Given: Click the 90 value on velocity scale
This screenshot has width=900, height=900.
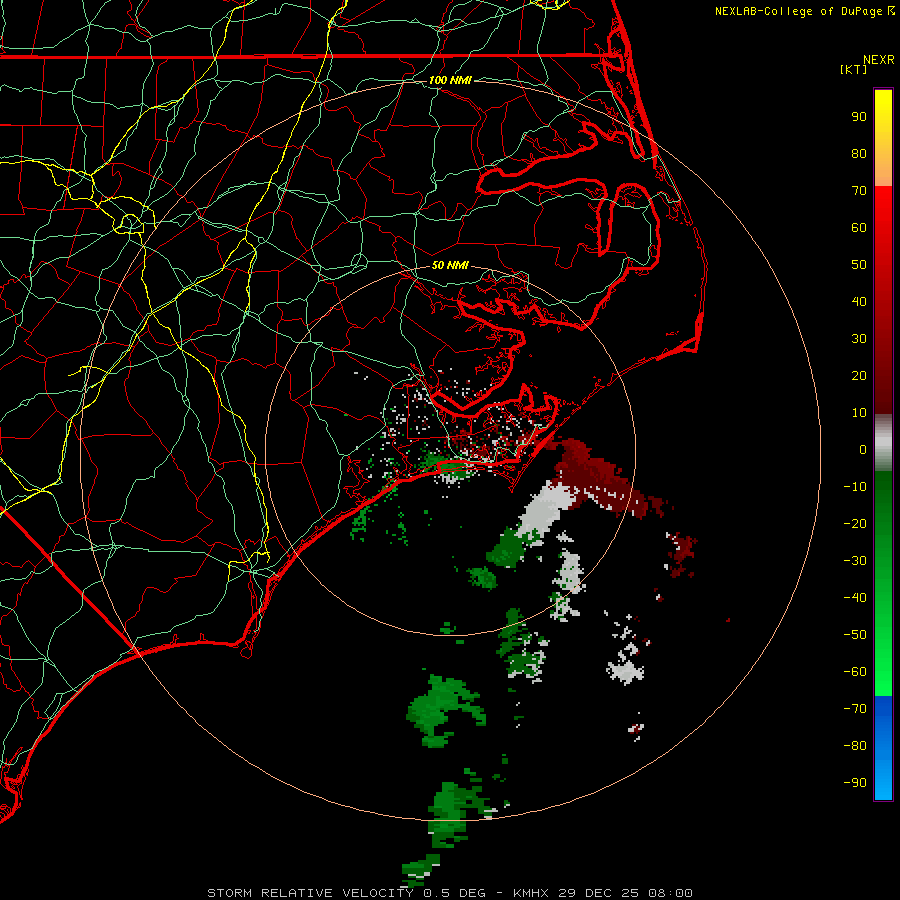Looking at the screenshot, I should point(859,117).
